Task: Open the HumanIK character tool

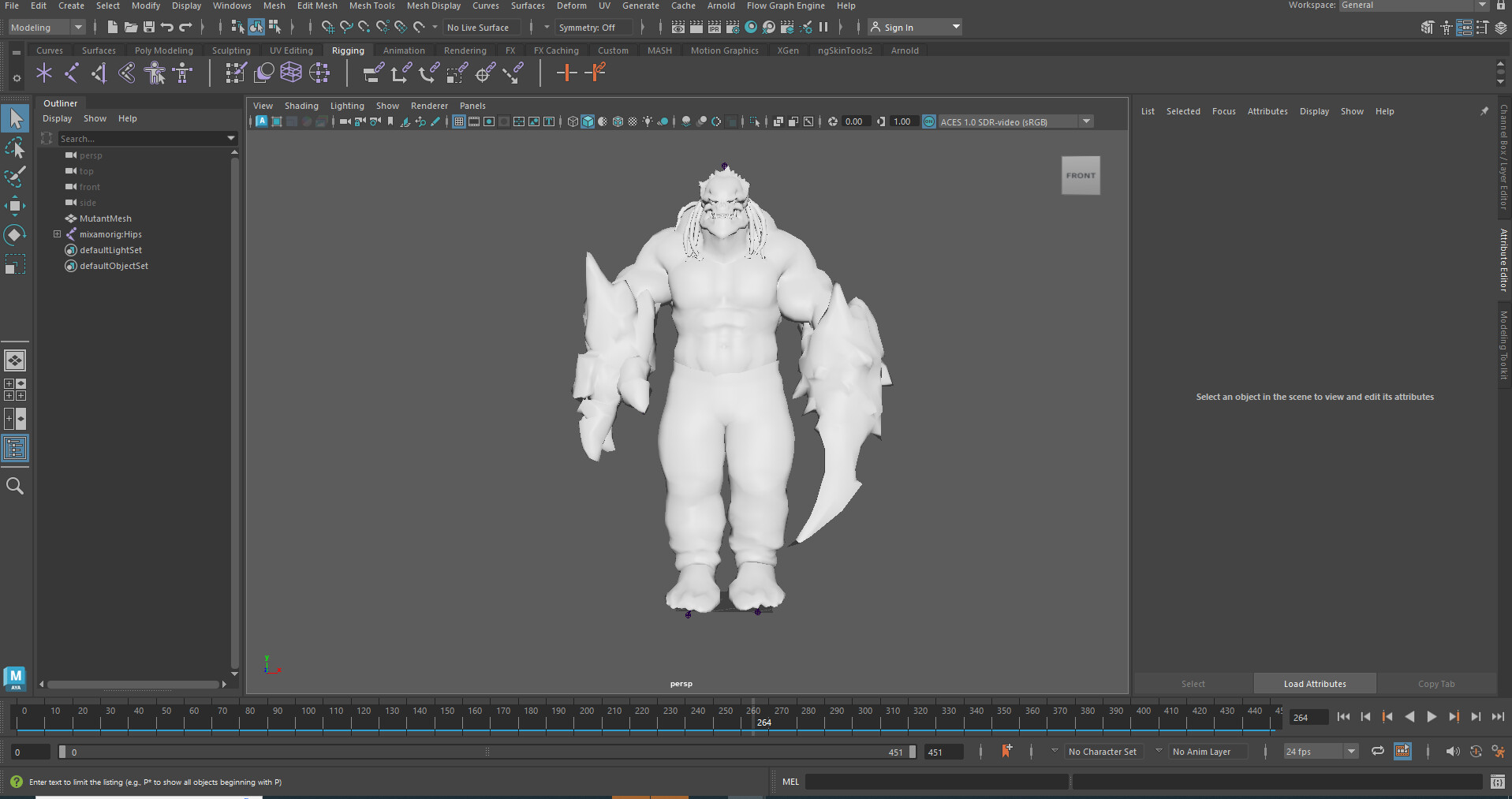Action: [x=155, y=73]
